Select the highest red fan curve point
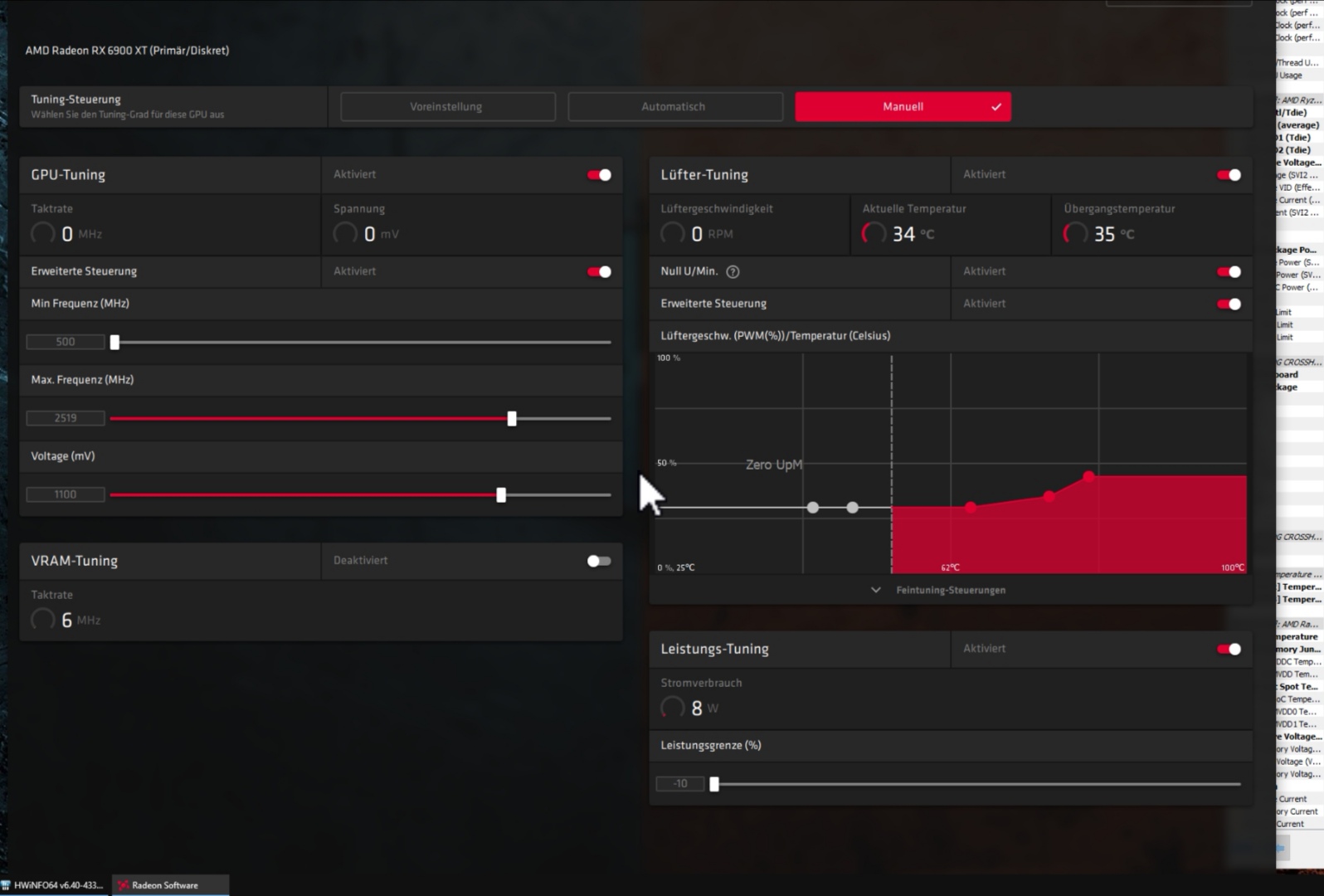The image size is (1324, 896). coord(1088,476)
